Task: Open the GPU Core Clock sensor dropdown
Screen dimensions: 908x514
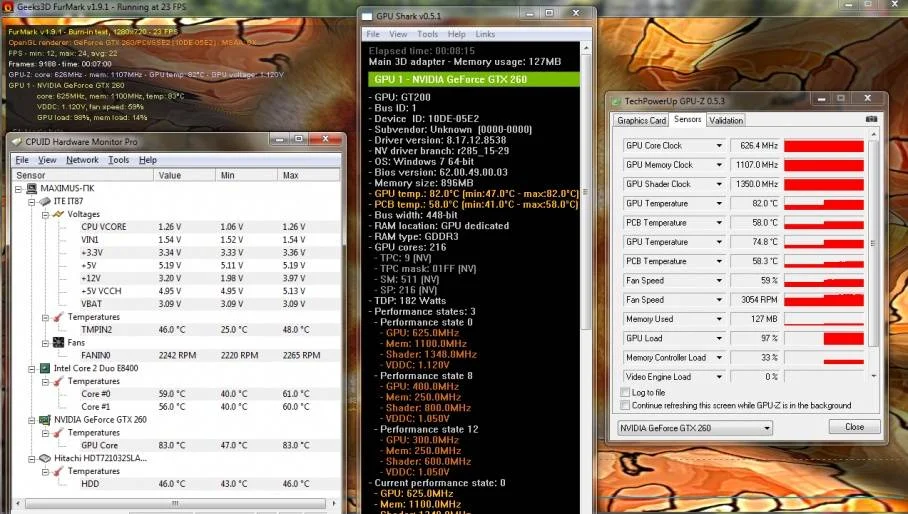Action: 719,146
